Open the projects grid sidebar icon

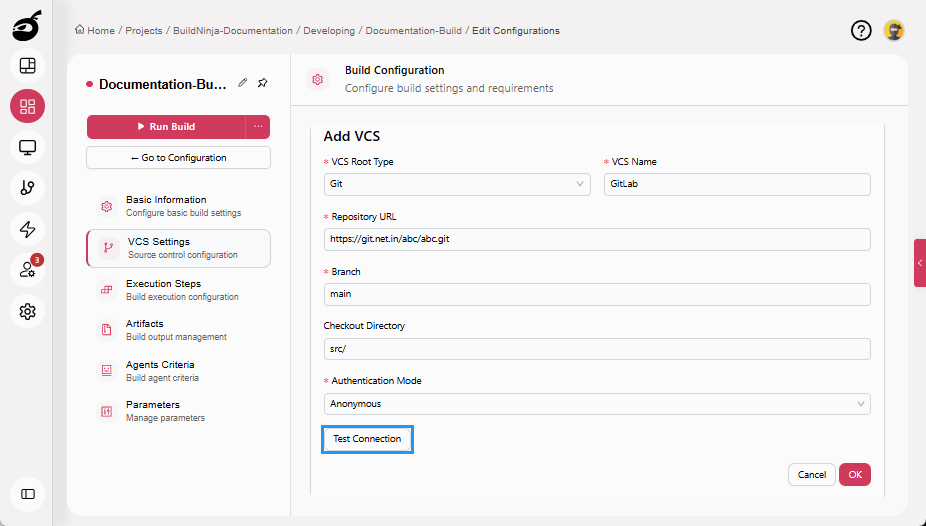click(x=27, y=106)
